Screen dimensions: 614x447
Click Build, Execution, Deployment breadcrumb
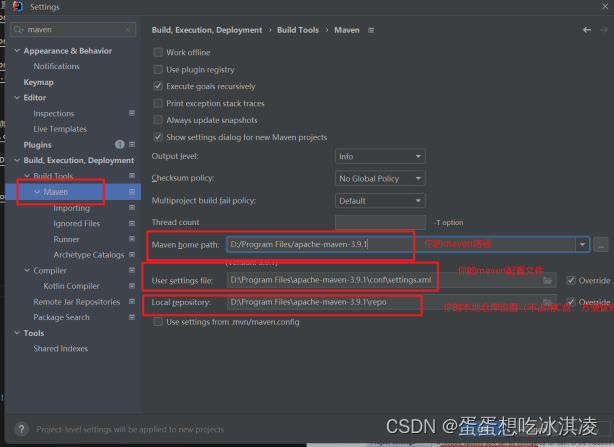point(207,30)
